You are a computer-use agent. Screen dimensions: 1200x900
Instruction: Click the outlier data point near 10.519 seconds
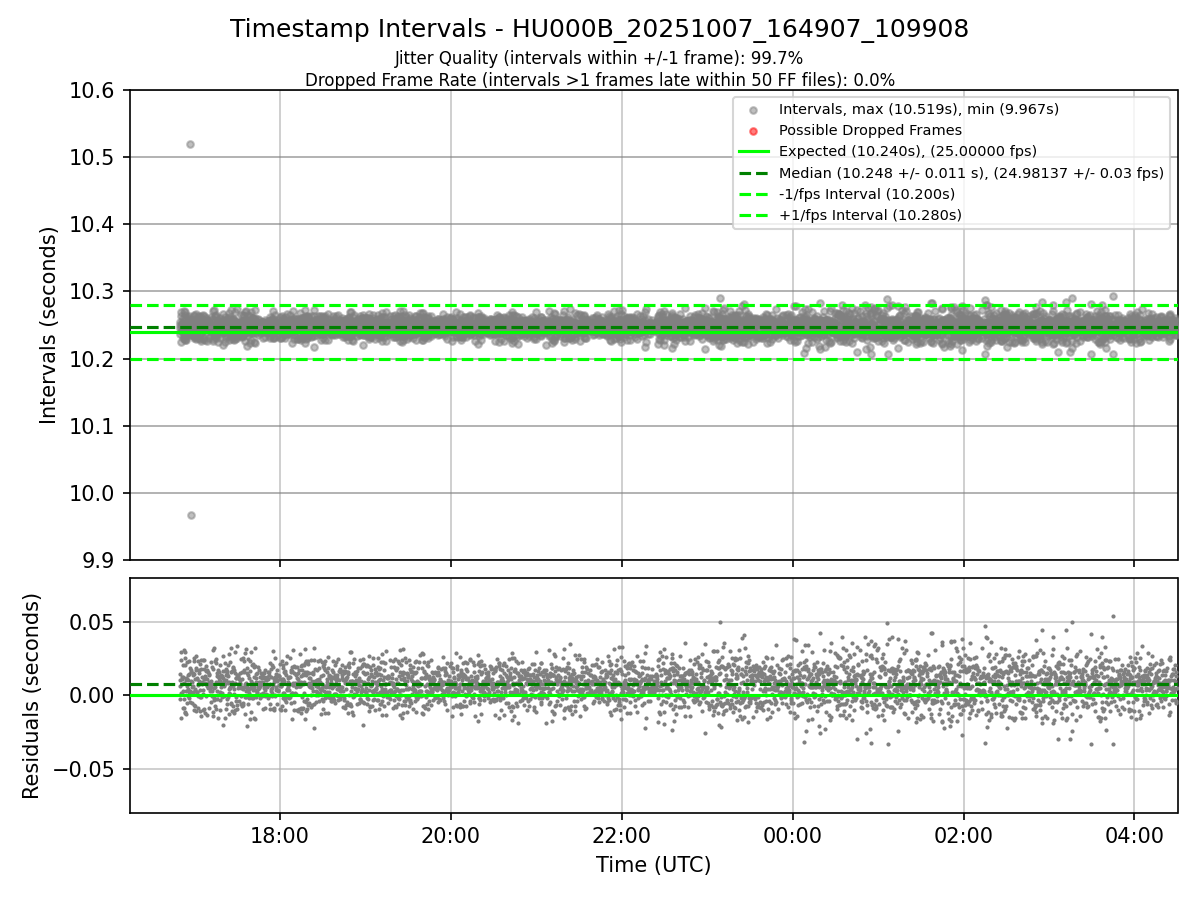(x=190, y=144)
